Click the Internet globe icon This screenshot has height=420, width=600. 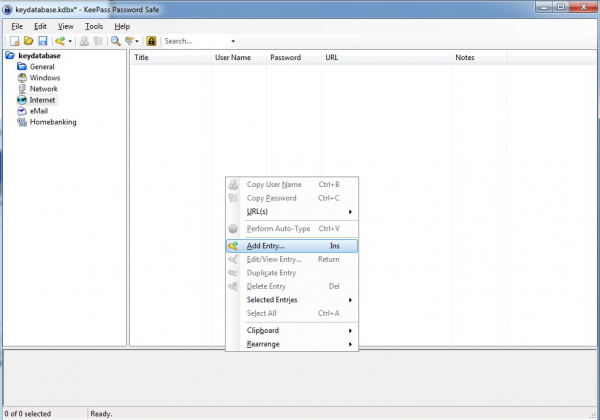click(x=22, y=100)
